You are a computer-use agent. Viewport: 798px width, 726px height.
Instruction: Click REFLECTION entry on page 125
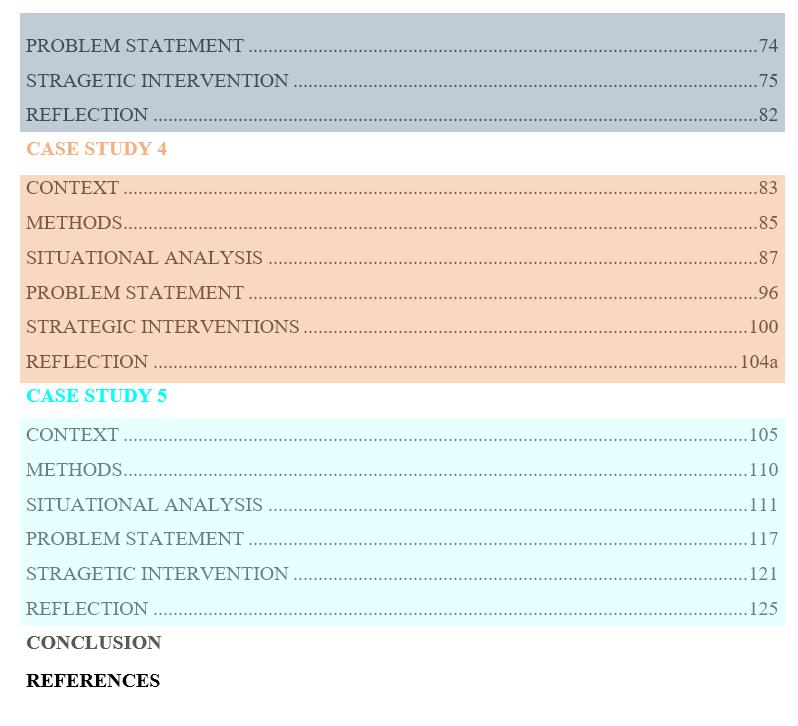(87, 609)
